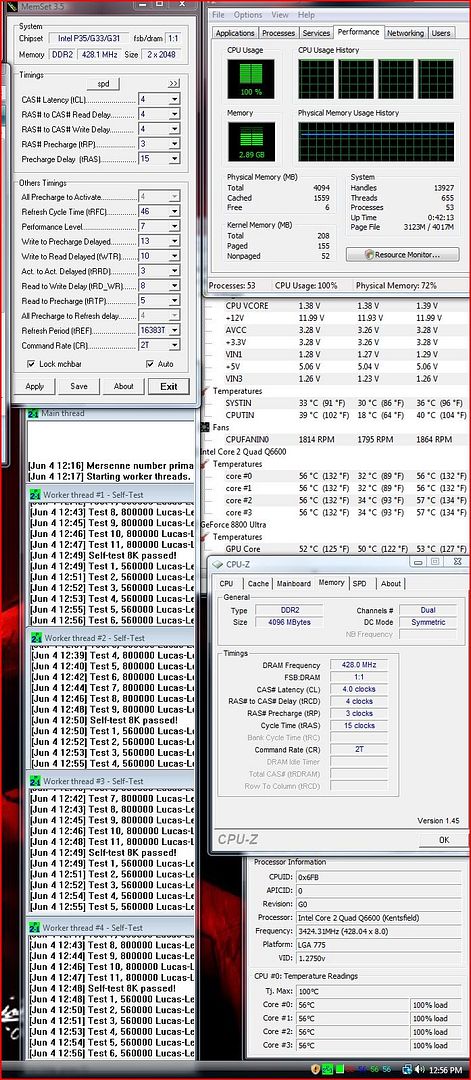Open the RAS# to CAS# Read Delay dropdown

click(x=174, y=114)
